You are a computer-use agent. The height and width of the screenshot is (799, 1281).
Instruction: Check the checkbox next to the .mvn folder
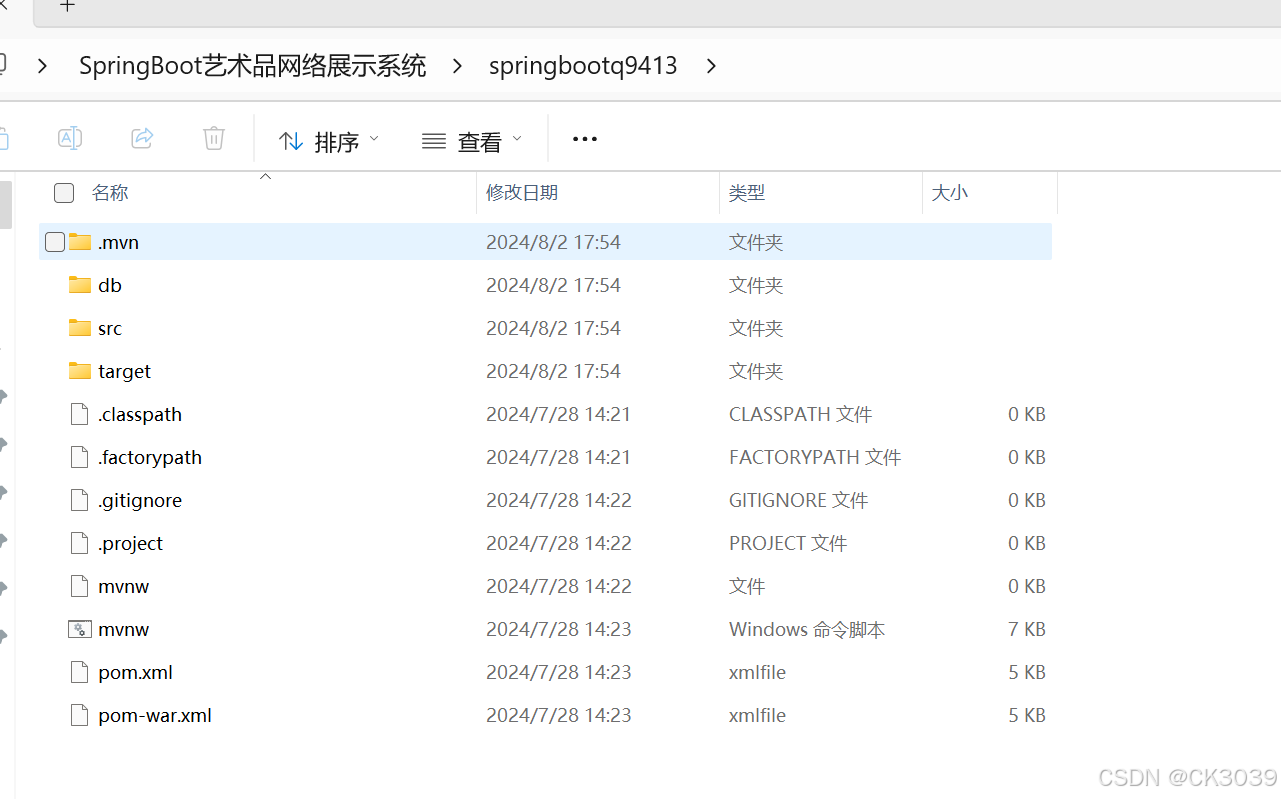54,241
